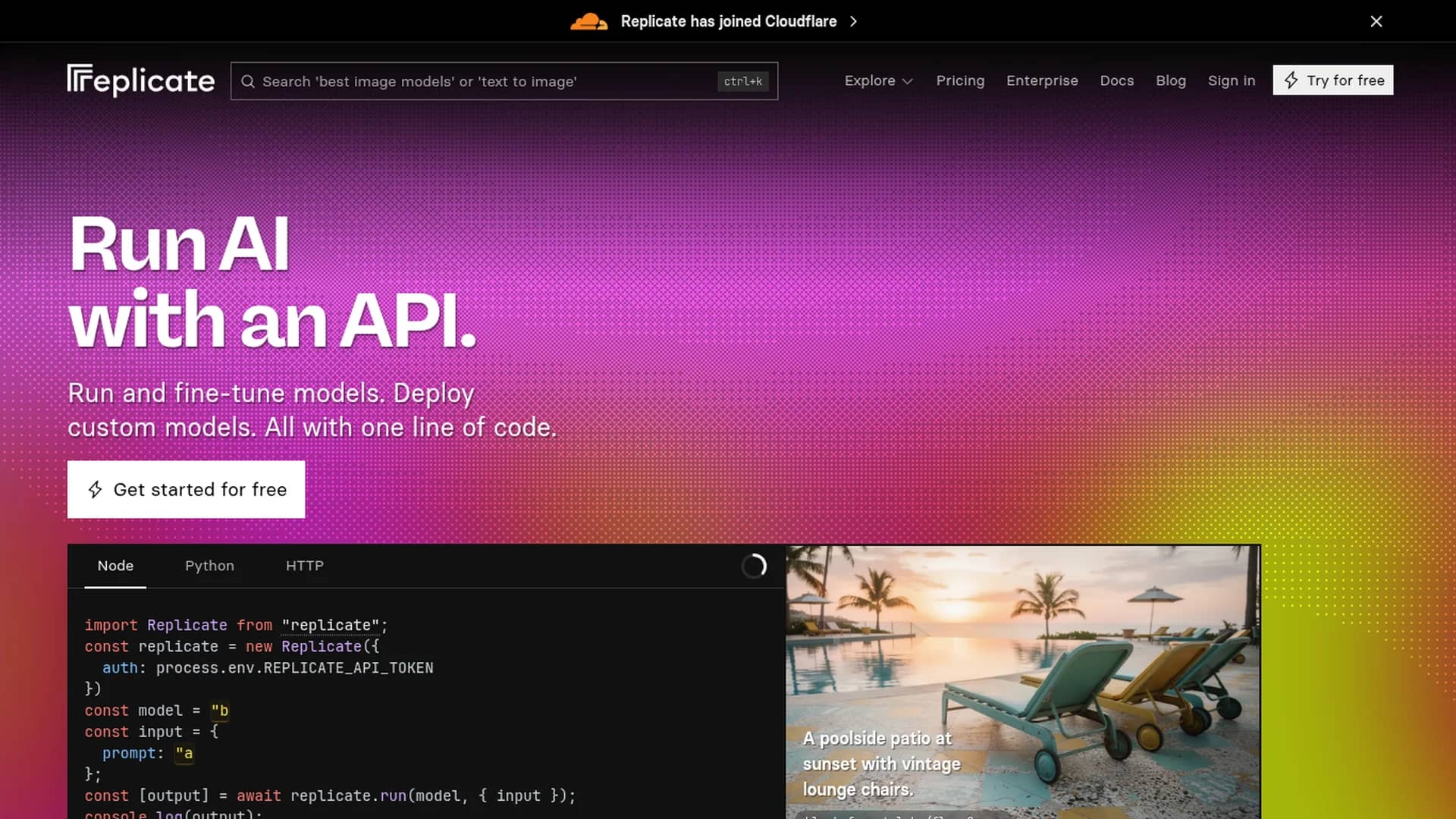
Task: Click the ctrl+k shortcut badge
Action: [x=742, y=81]
